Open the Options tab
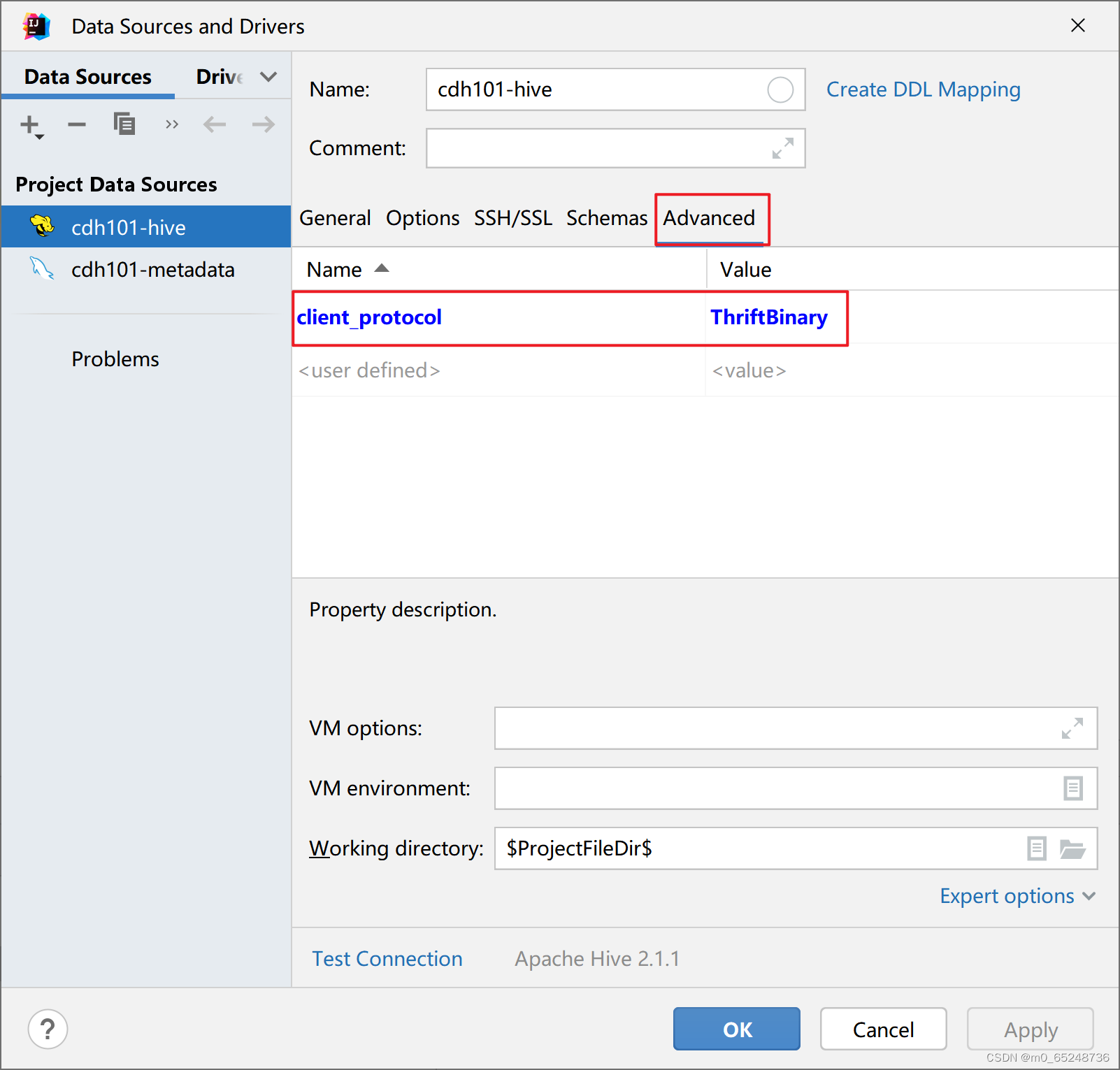This screenshot has height=1070, width=1120. tap(423, 218)
